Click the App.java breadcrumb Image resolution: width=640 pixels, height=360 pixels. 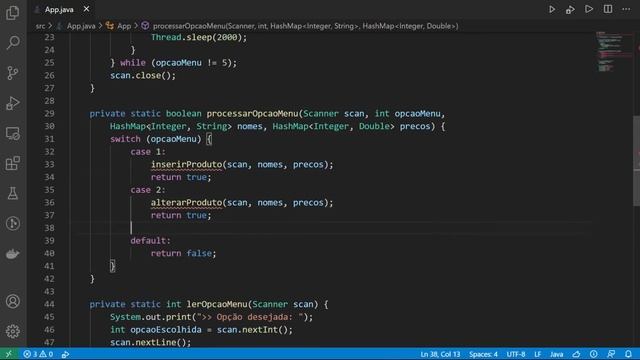[x=81, y=26]
